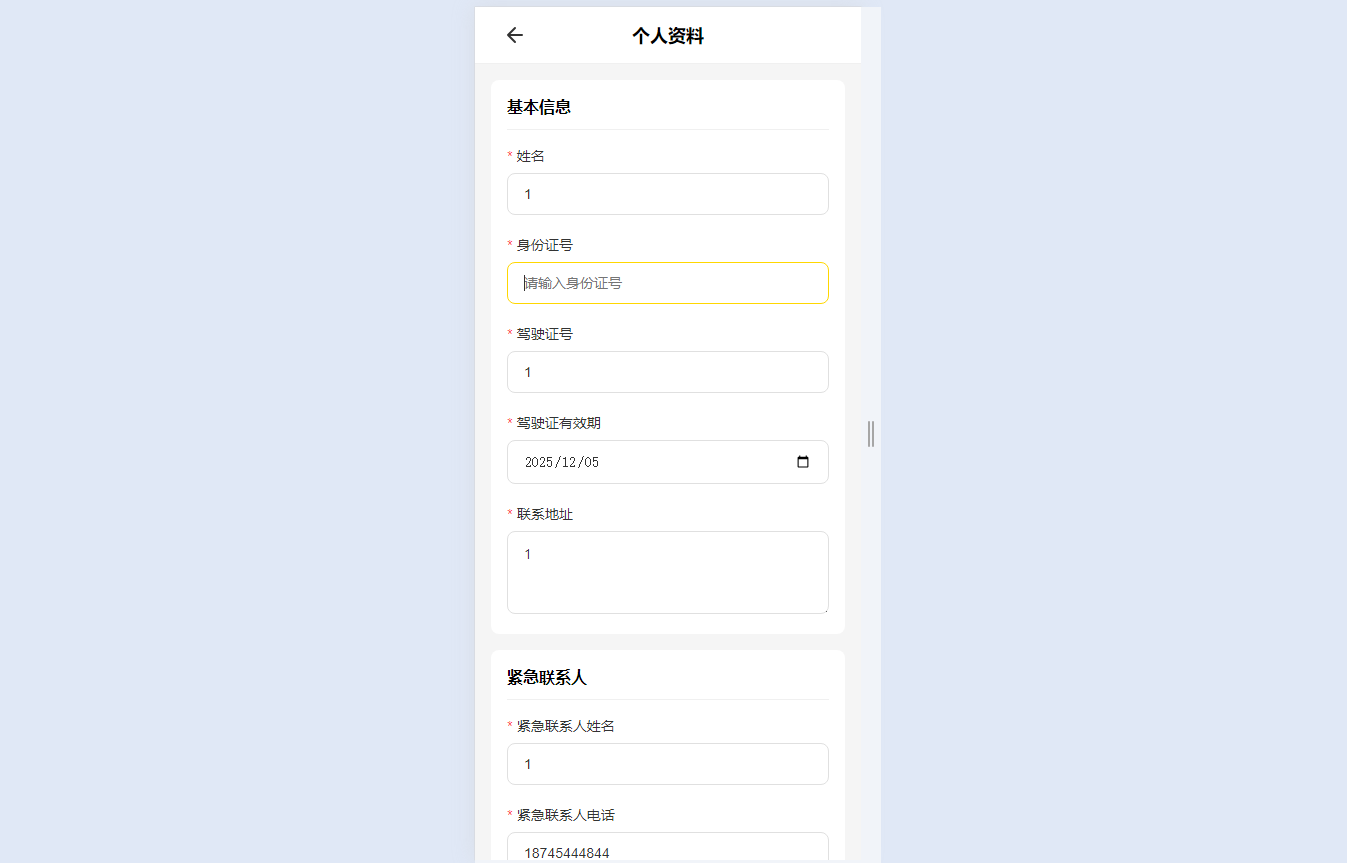Click the 驾驶证有效期 field label
This screenshot has height=863, width=1347.
coord(558,423)
